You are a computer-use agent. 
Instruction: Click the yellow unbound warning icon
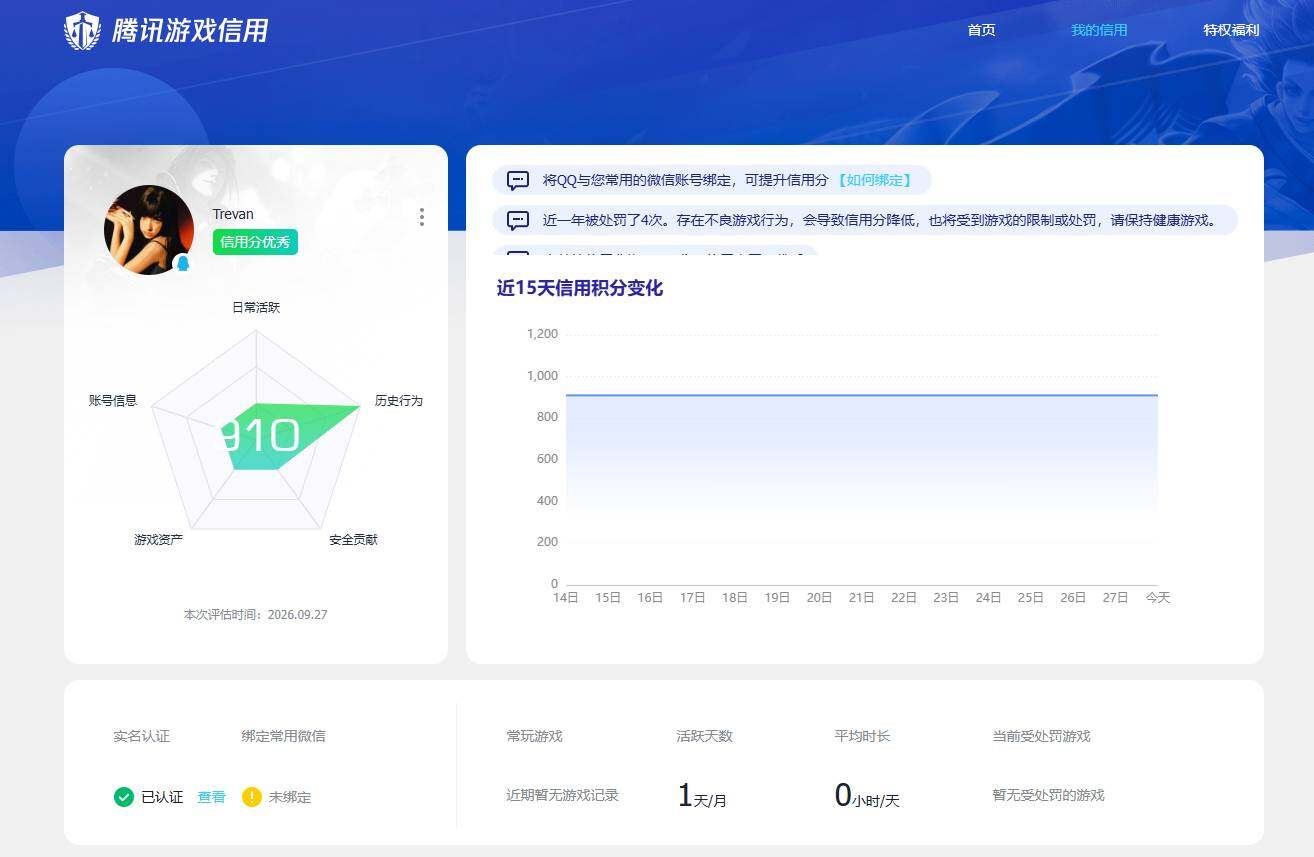[x=252, y=797]
